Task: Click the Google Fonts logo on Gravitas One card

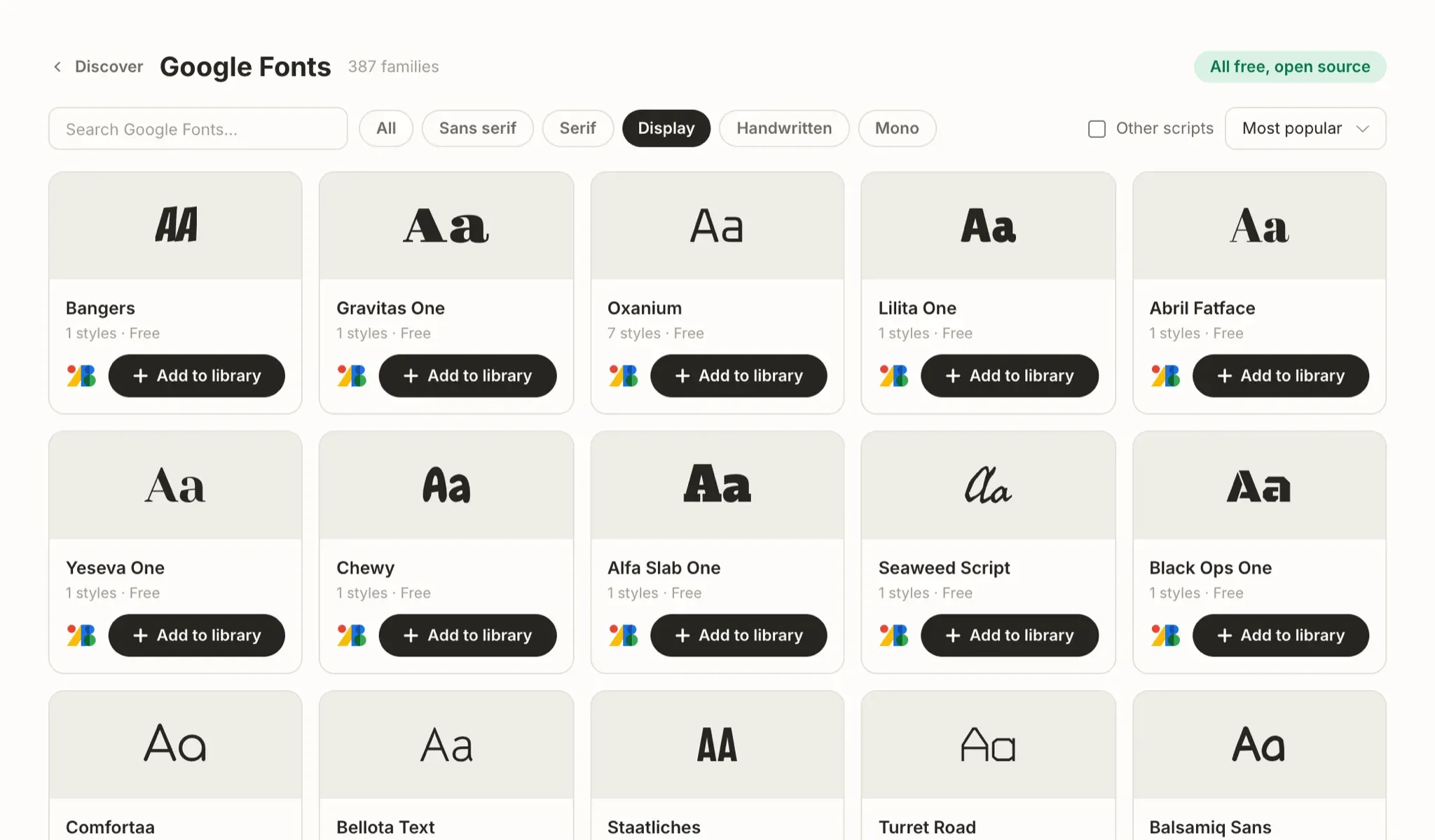Action: point(352,376)
